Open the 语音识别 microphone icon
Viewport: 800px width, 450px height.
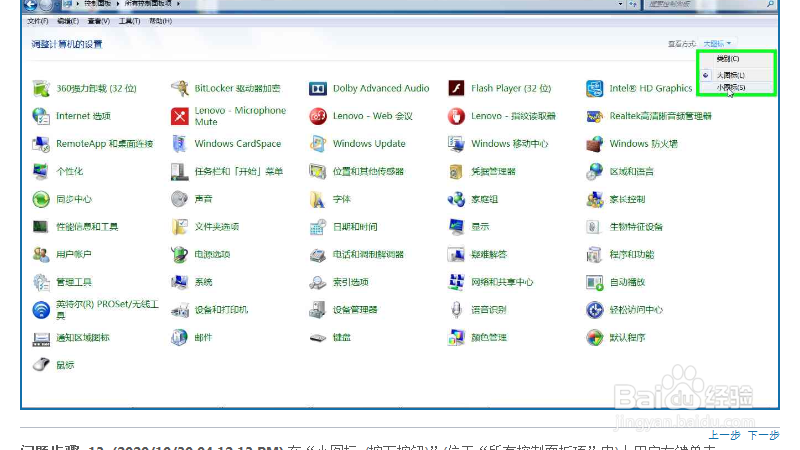(x=456, y=310)
